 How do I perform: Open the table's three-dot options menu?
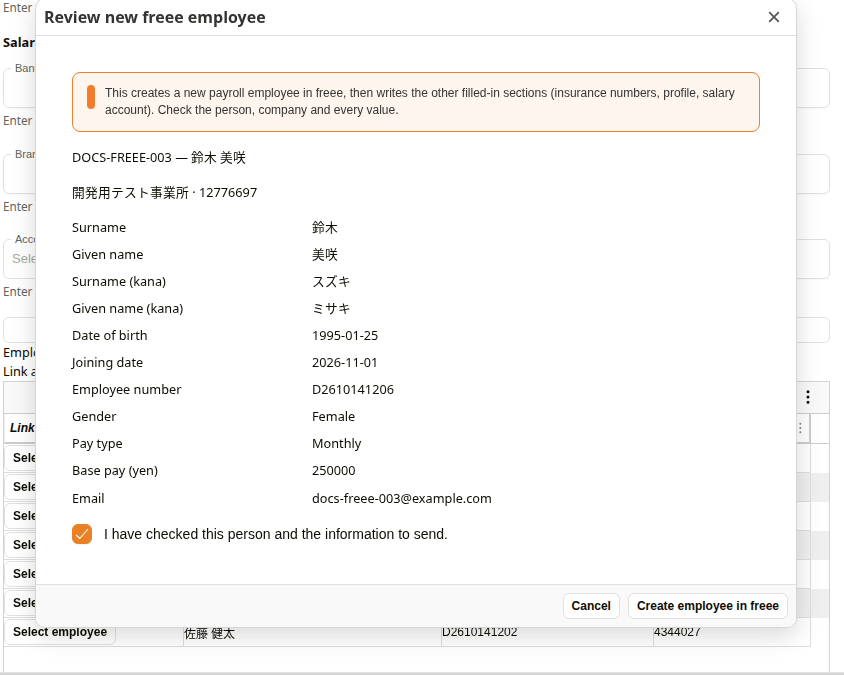pyautogui.click(x=807, y=397)
